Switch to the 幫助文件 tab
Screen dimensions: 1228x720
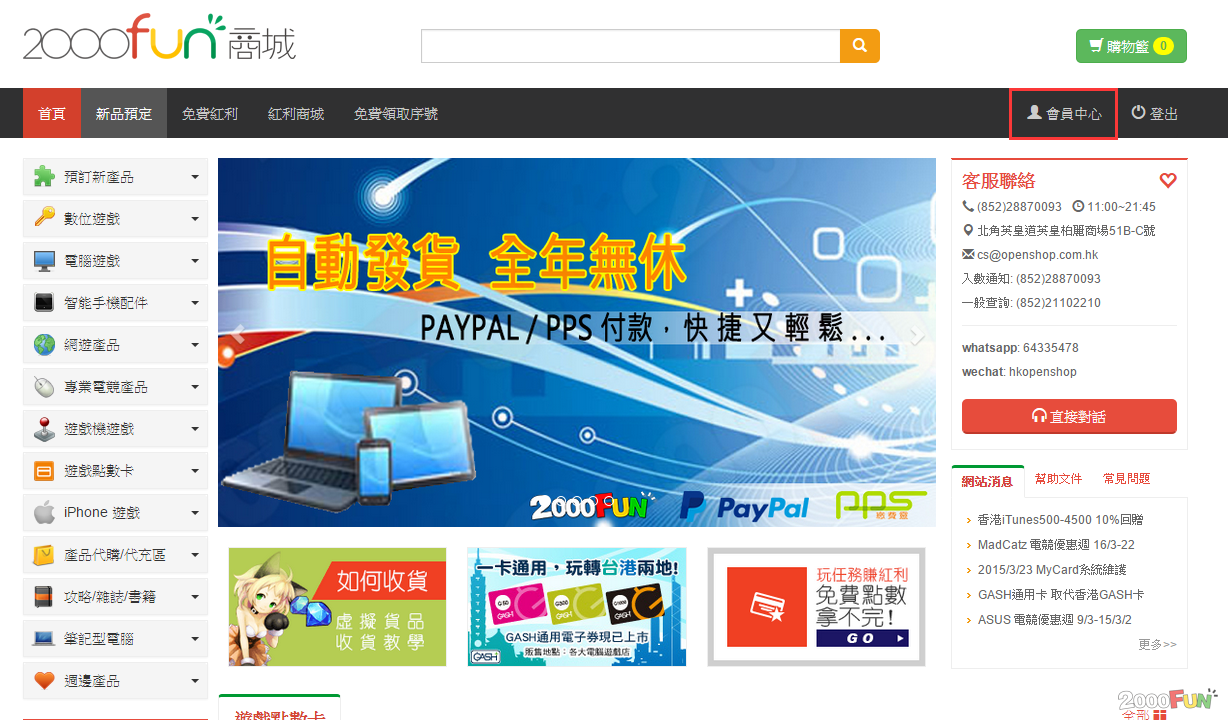[1059, 479]
